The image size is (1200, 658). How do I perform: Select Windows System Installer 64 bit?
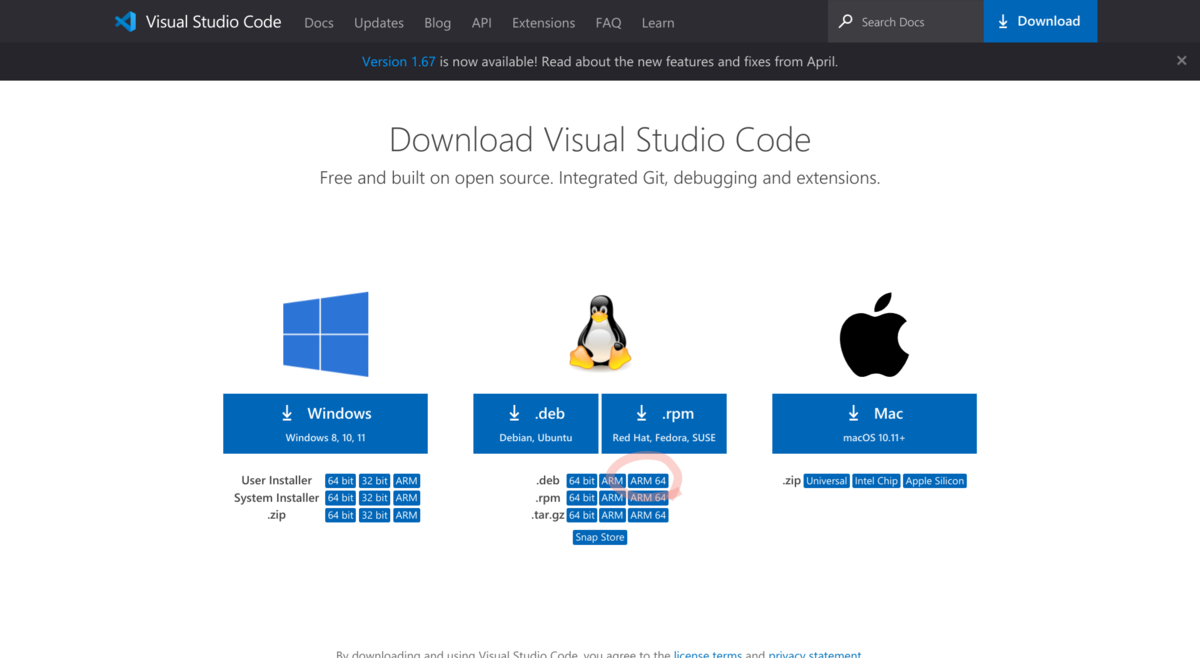click(340, 498)
